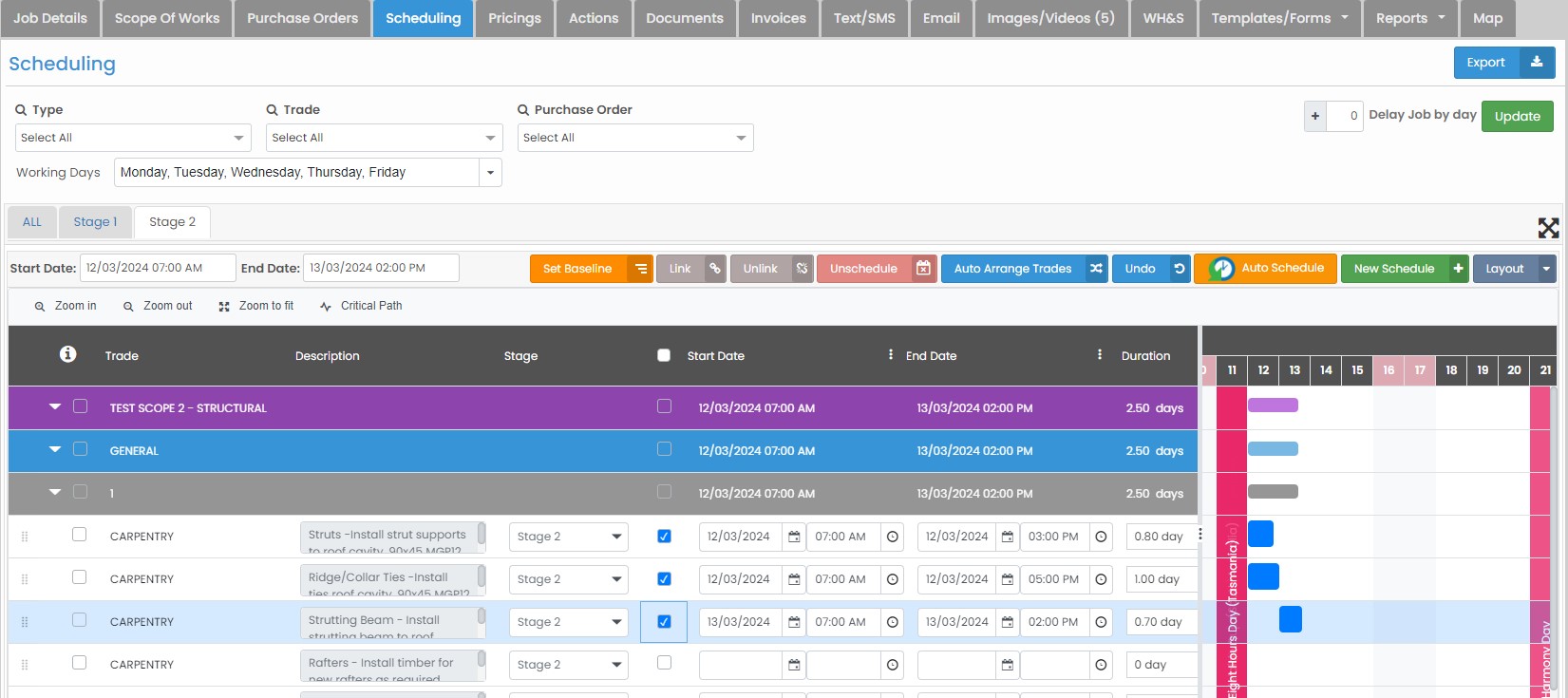1568x698 pixels.
Task: Tick the GENERAL row selection checkbox
Action: pos(80,449)
